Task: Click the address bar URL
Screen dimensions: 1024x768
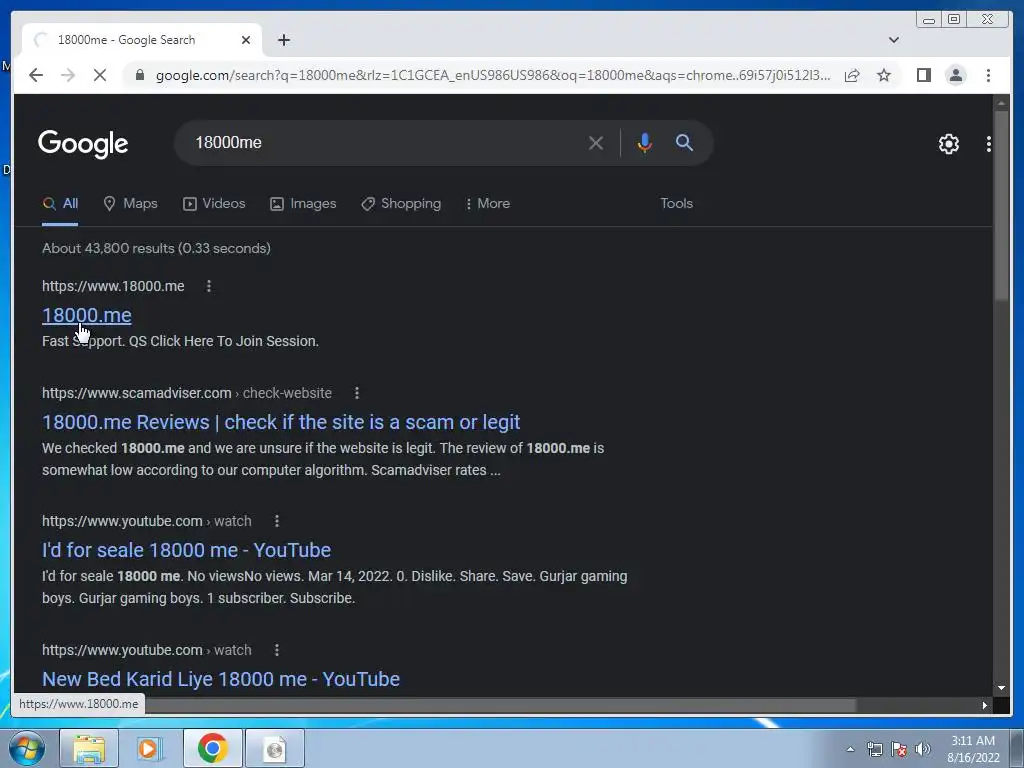Action: pos(493,75)
